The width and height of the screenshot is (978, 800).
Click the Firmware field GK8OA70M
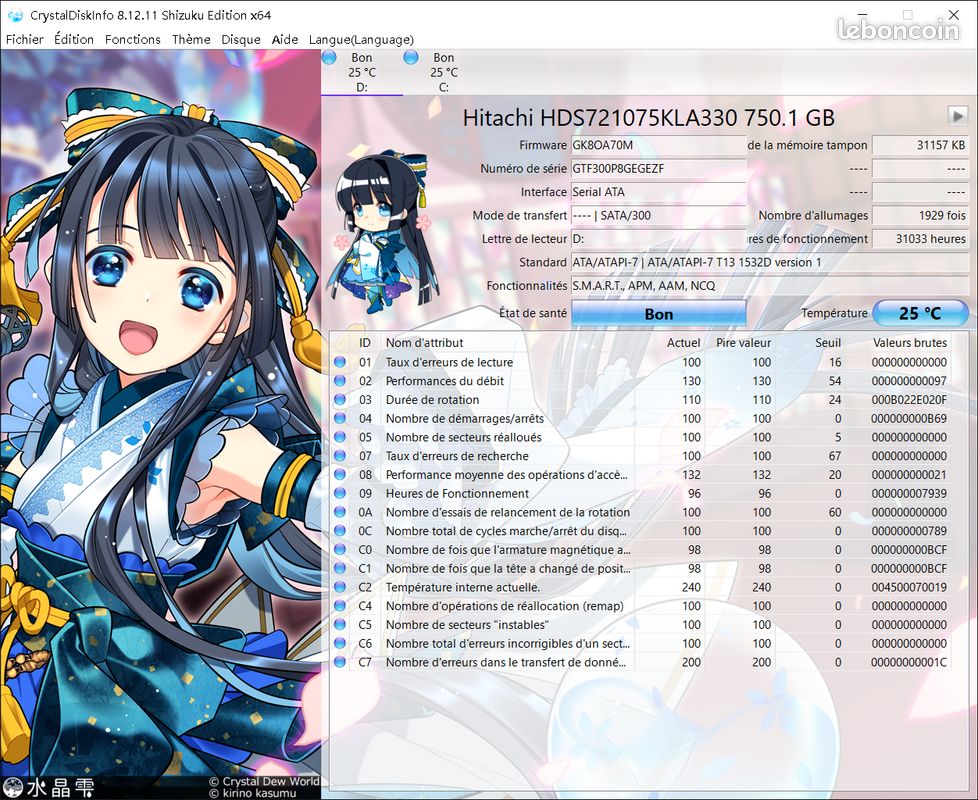coord(659,145)
